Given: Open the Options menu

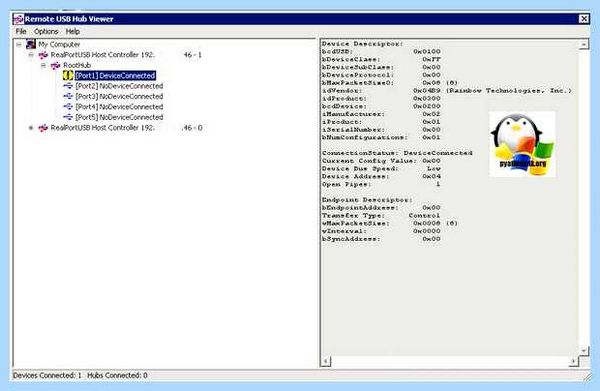Looking at the screenshot, I should pyautogui.click(x=46, y=31).
